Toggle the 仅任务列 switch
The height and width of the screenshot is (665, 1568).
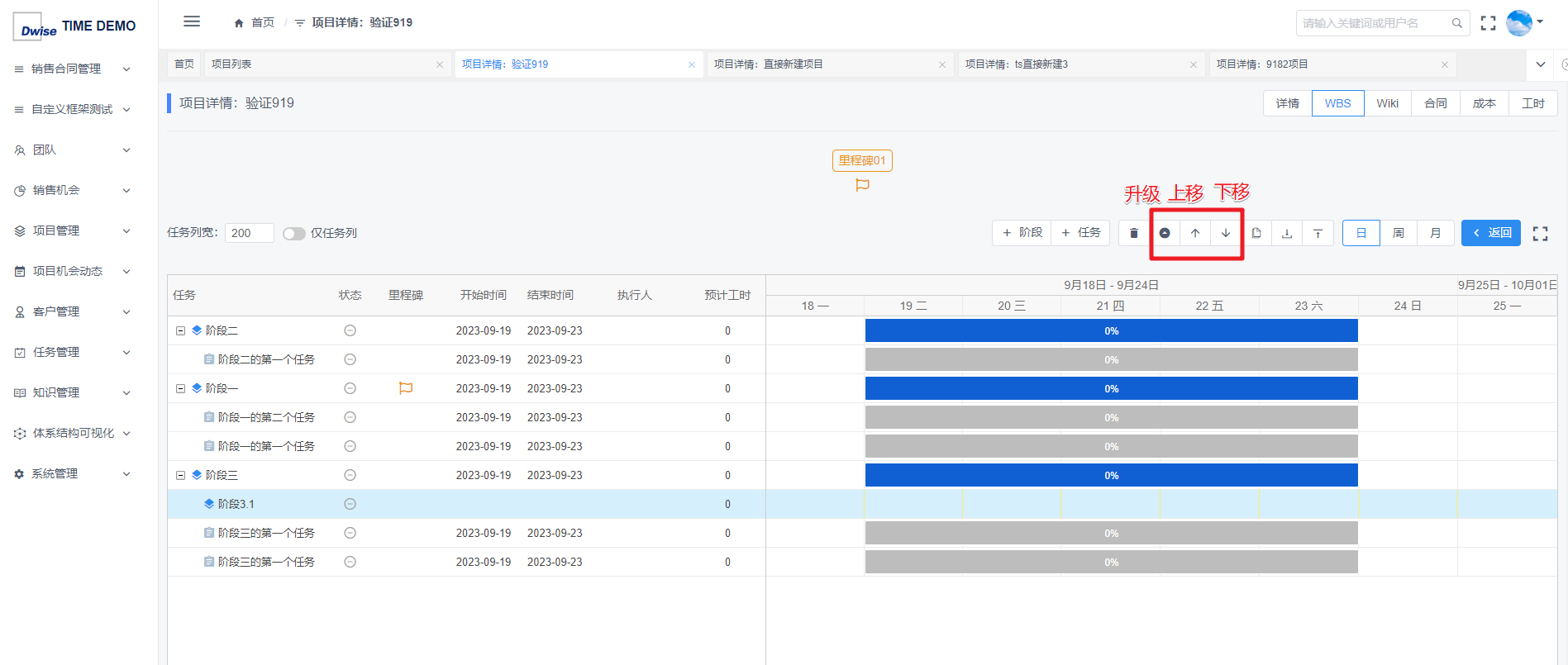pos(293,234)
